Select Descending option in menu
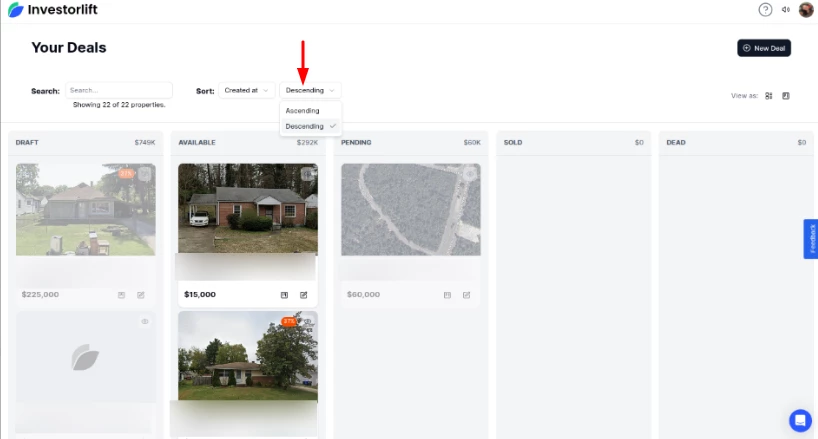Image resolution: width=818 pixels, height=439 pixels. click(310, 126)
